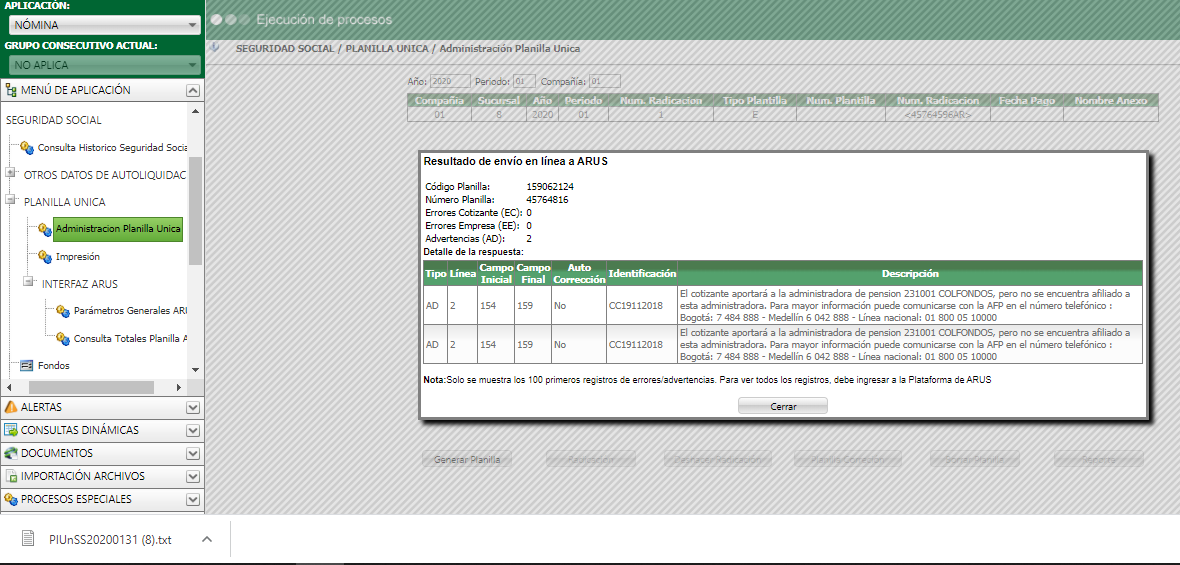
Task: Click the Generar Planilla button
Action: [x=467, y=459]
